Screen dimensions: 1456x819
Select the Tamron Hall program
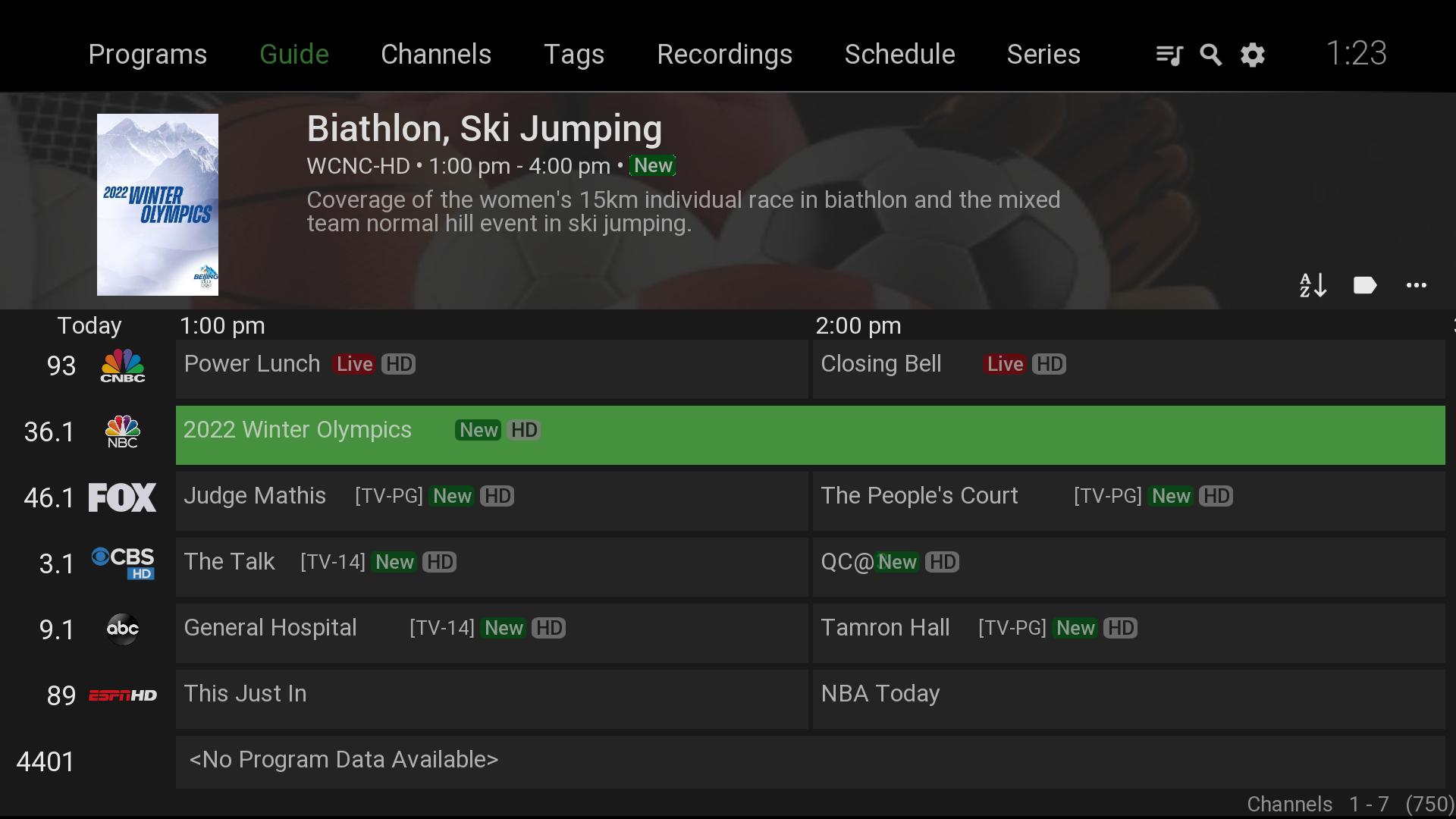1129,633
